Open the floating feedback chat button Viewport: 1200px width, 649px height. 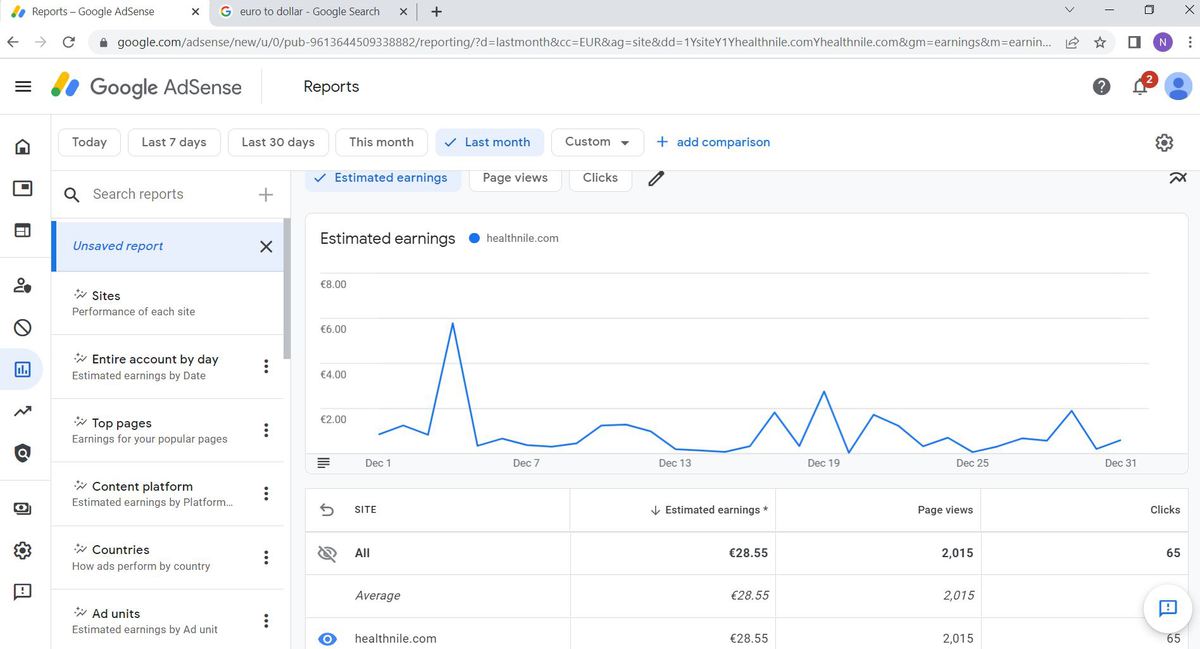tap(1167, 608)
